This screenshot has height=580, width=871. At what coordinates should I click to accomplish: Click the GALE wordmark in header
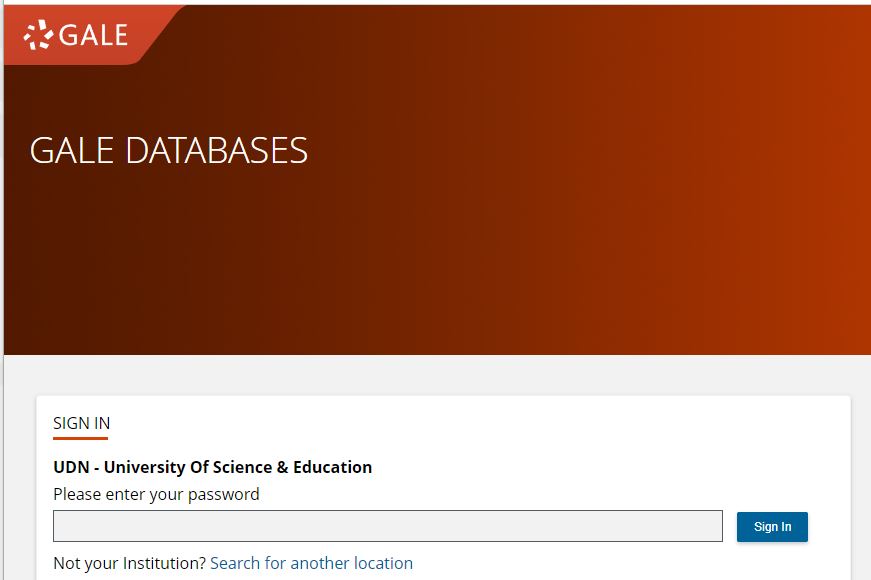[93, 35]
